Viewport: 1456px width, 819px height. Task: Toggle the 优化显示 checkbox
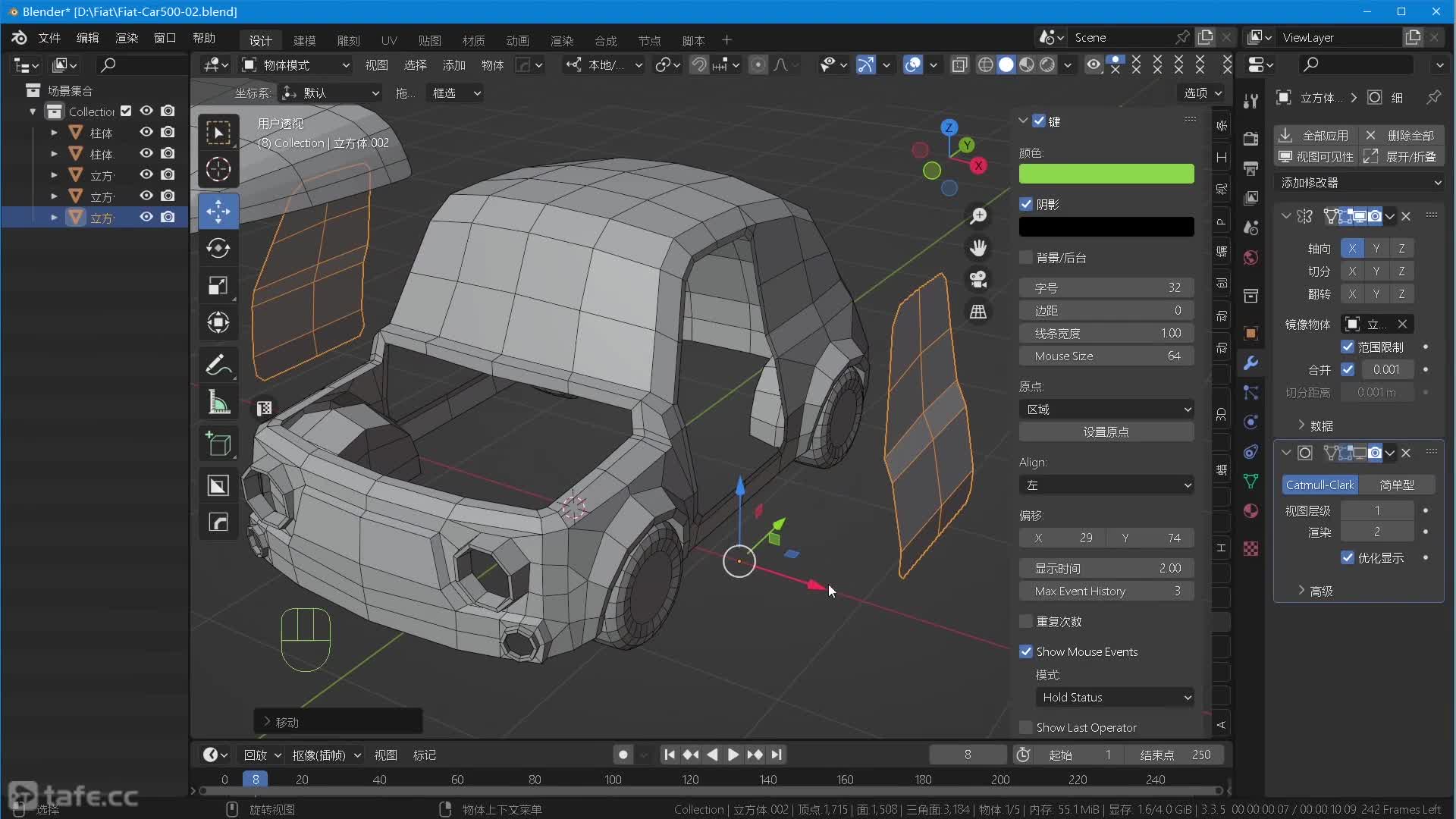(x=1348, y=557)
